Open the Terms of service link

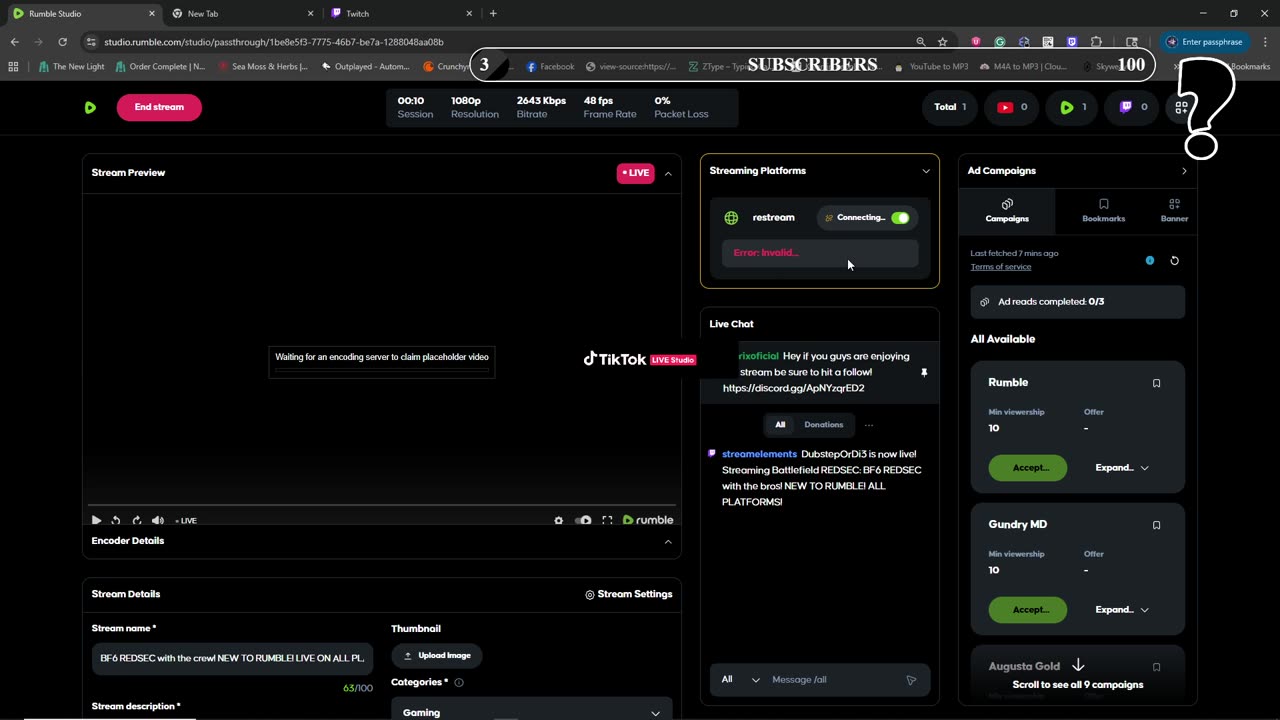coord(1000,267)
